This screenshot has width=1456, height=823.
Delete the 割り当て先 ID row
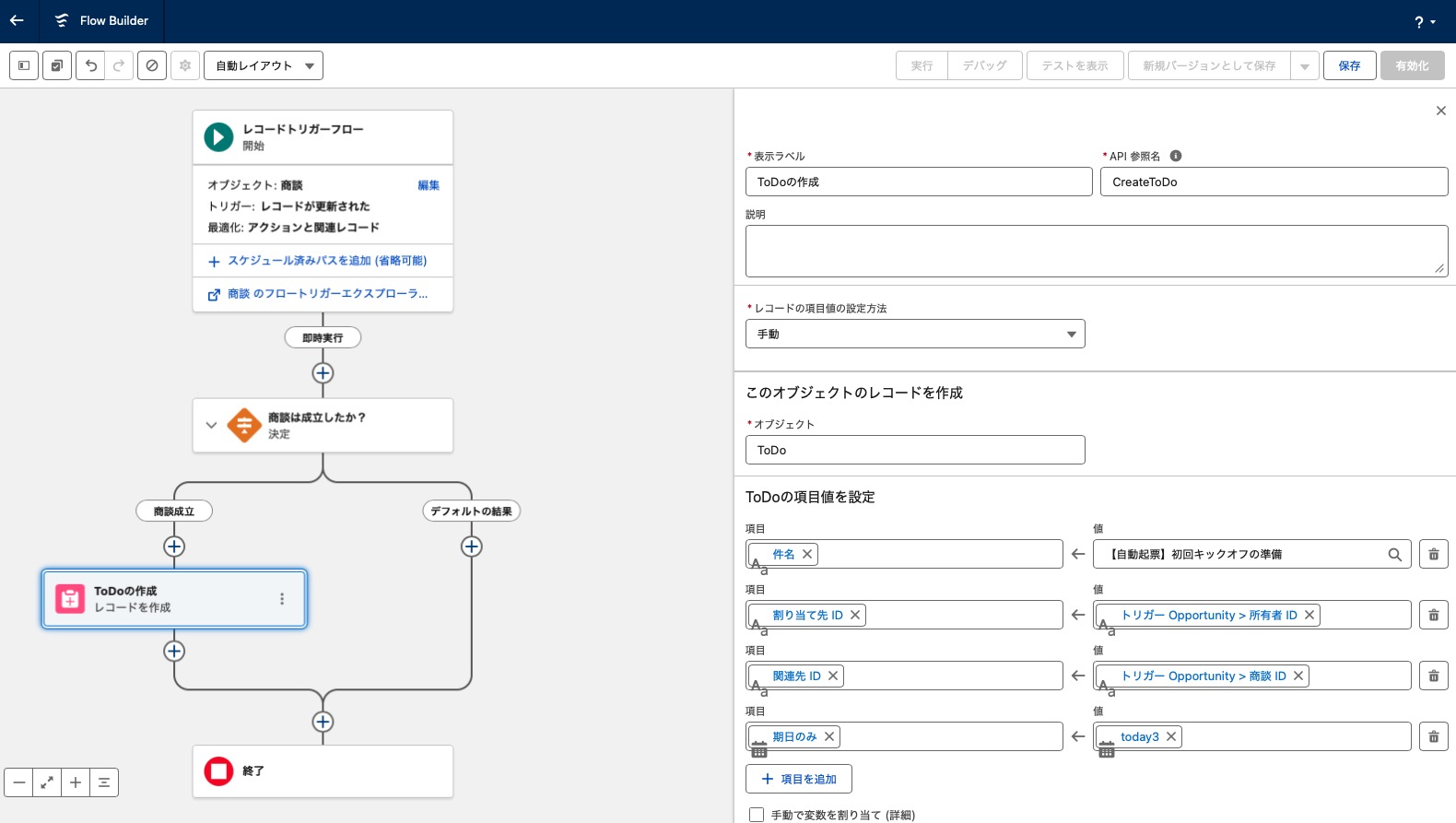tap(1434, 615)
